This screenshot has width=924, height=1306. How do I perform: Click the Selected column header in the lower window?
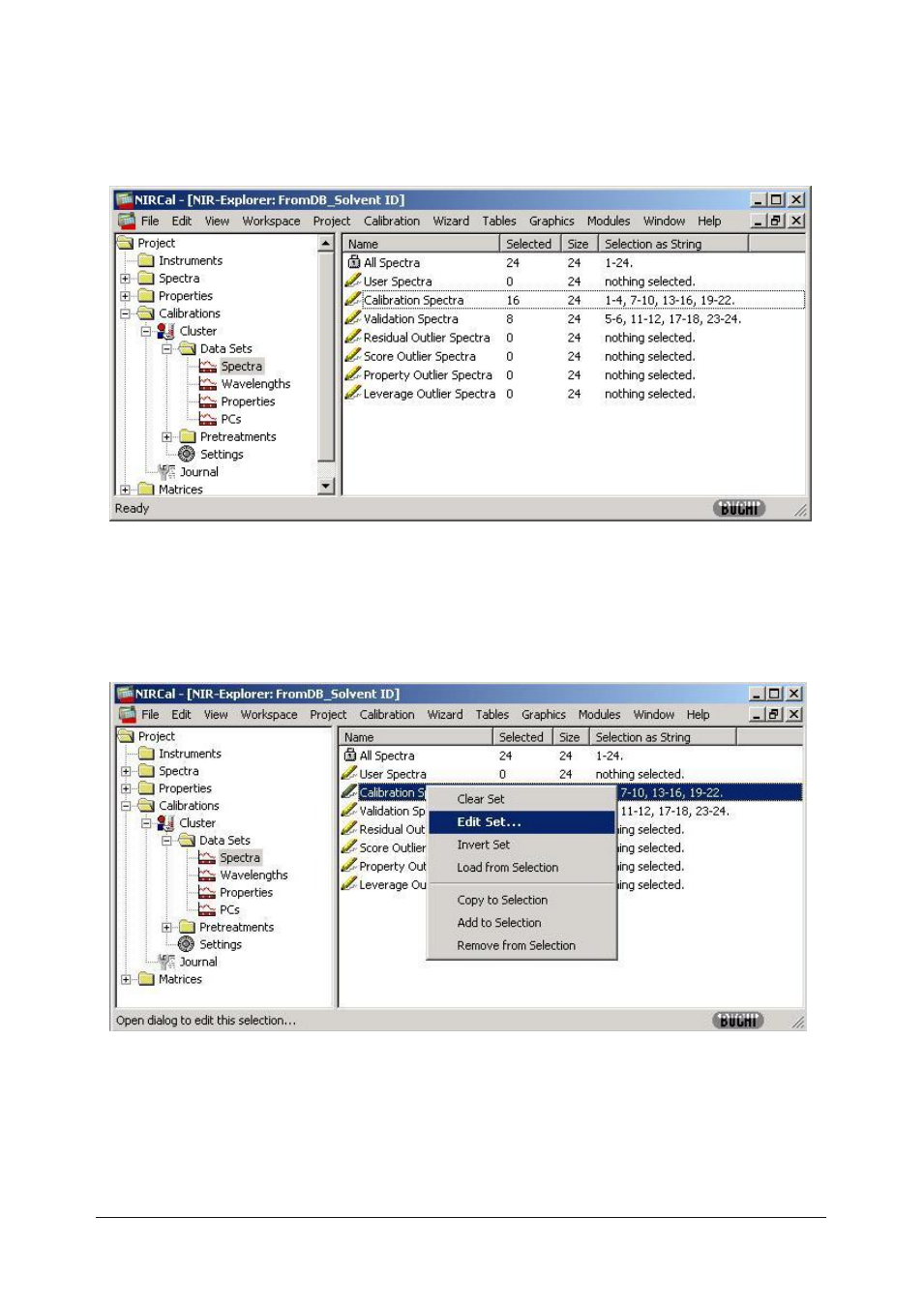(x=522, y=737)
